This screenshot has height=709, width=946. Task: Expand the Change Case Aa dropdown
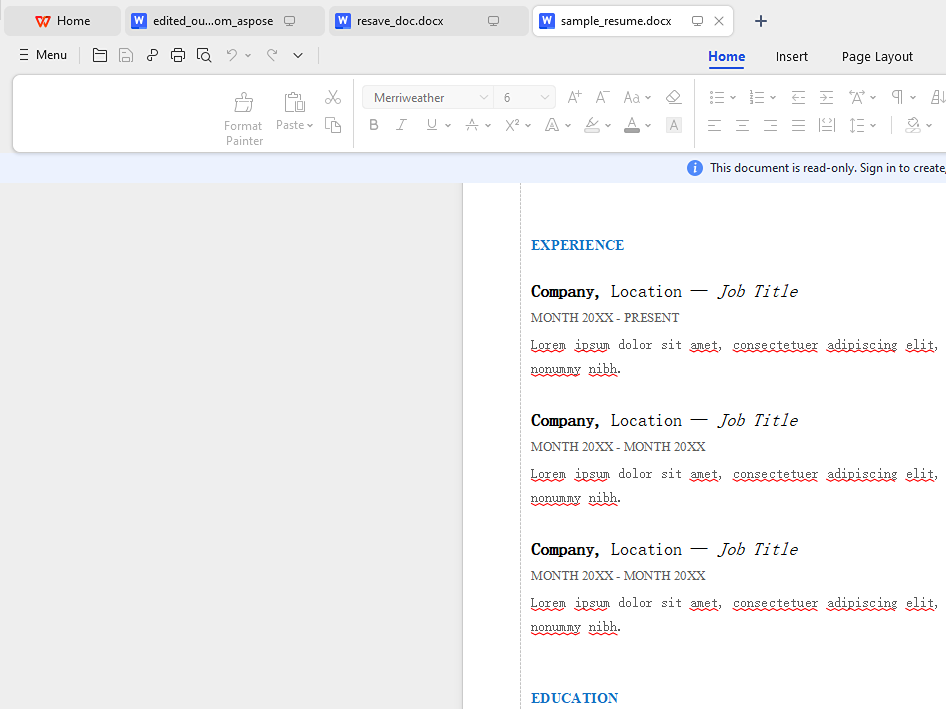[648, 97]
